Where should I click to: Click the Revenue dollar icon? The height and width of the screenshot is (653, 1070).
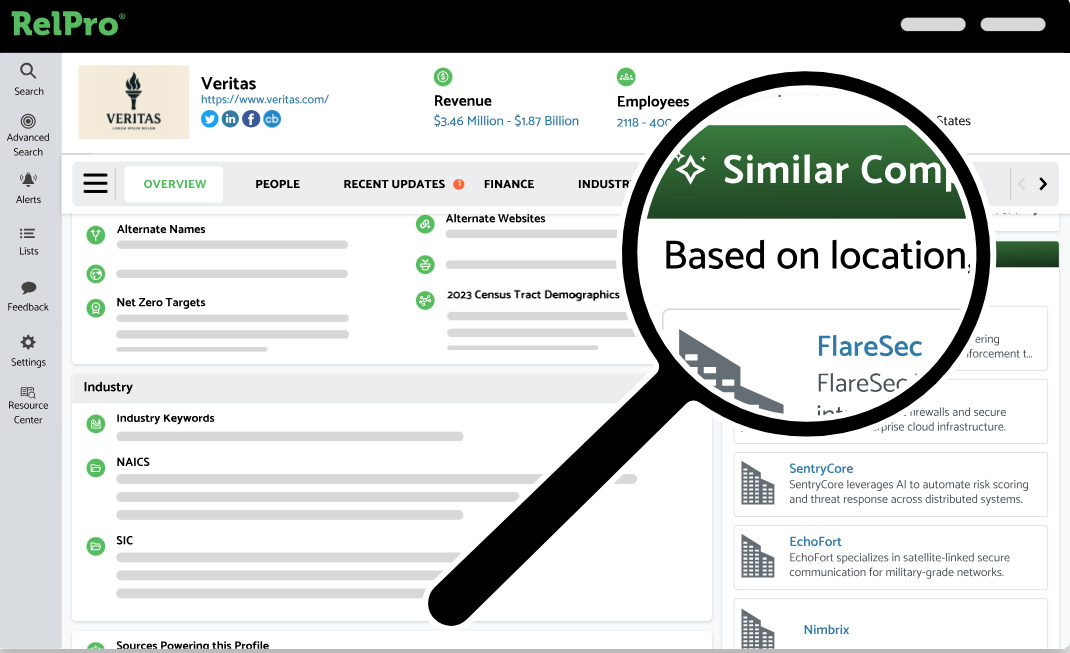click(x=443, y=76)
